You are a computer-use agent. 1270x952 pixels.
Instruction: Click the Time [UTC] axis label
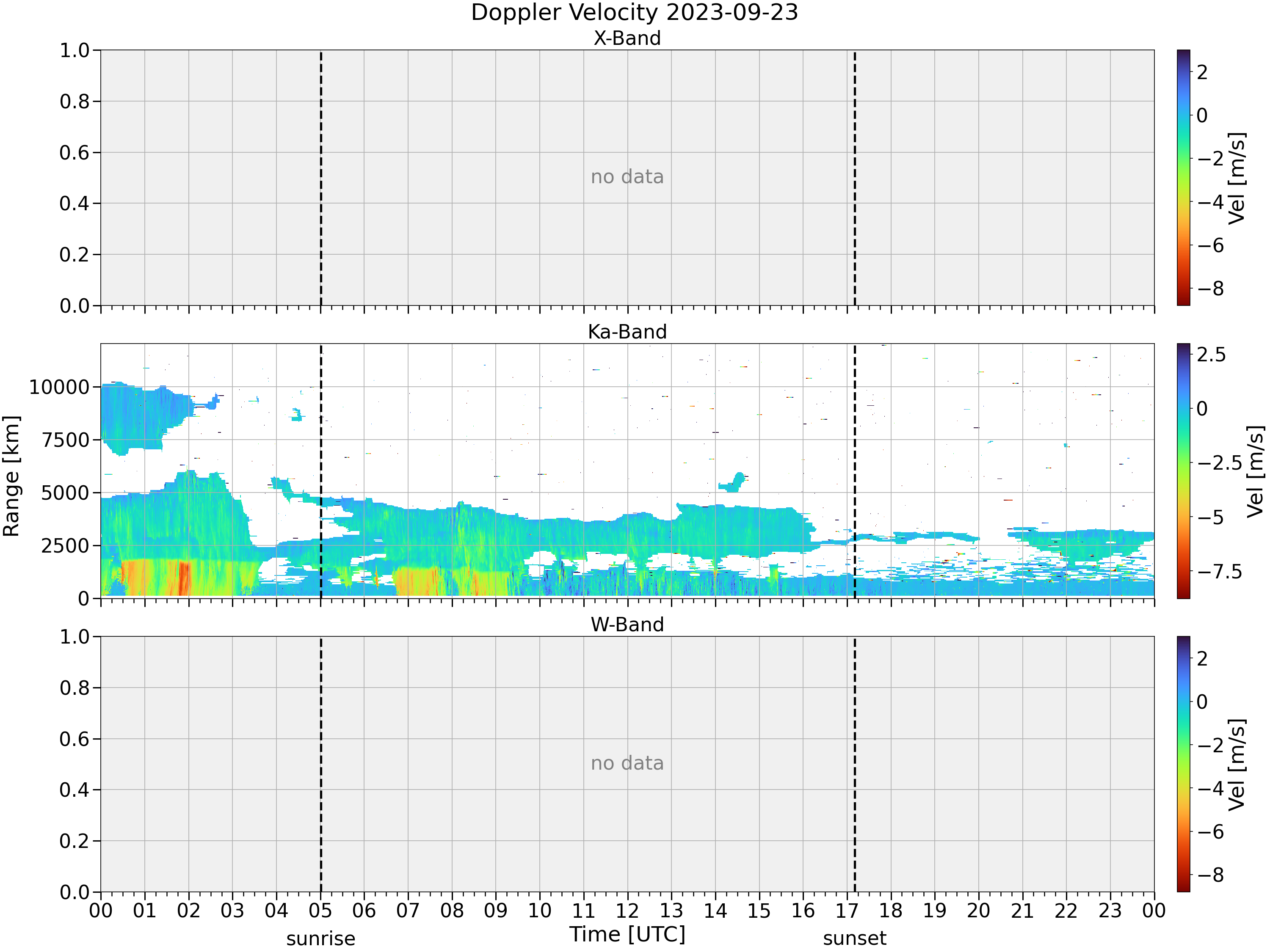point(627,935)
